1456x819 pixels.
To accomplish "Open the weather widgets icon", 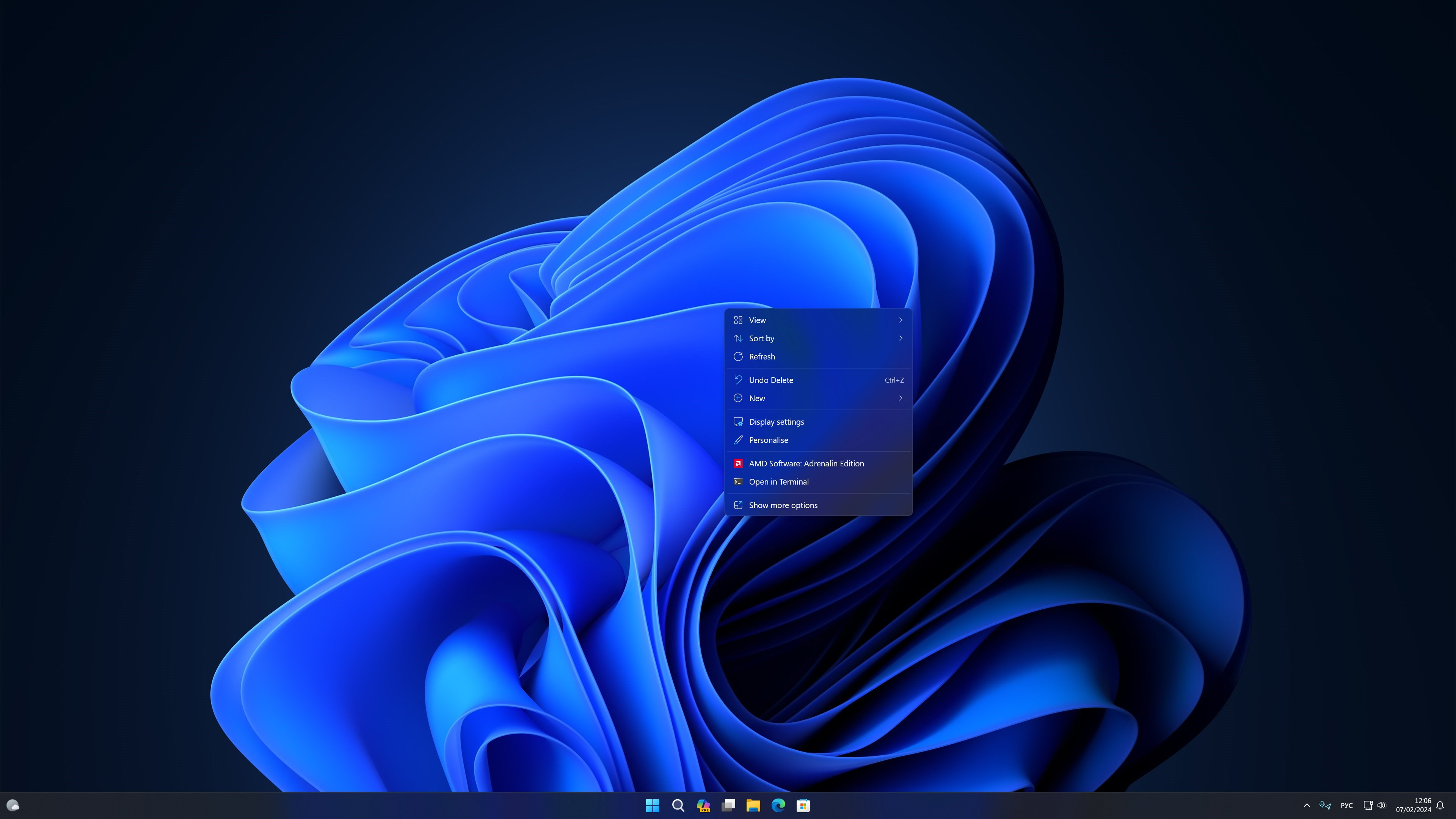I will click(x=13, y=805).
